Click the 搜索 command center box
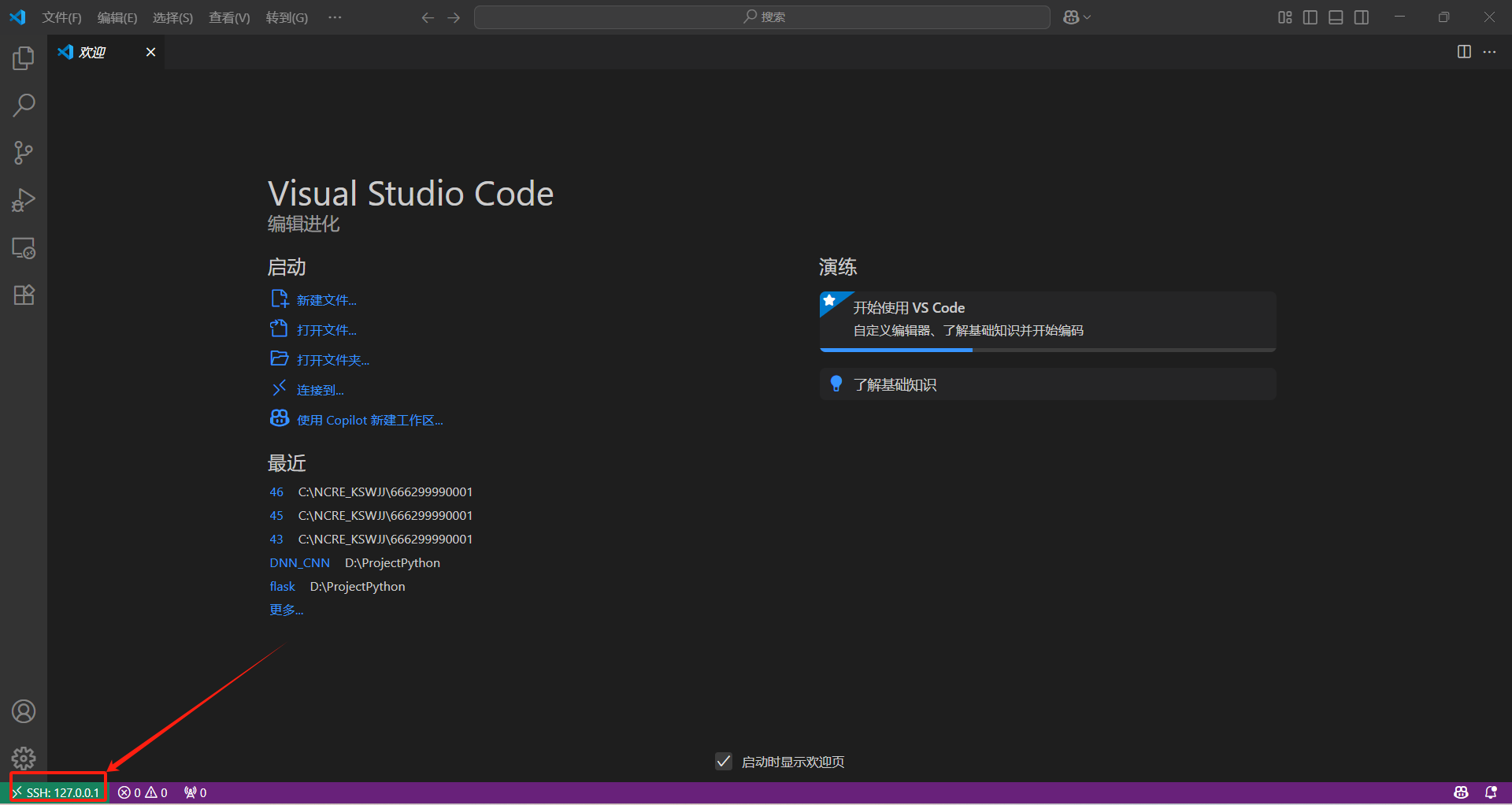Viewport: 1512px width, 805px height. (x=762, y=17)
